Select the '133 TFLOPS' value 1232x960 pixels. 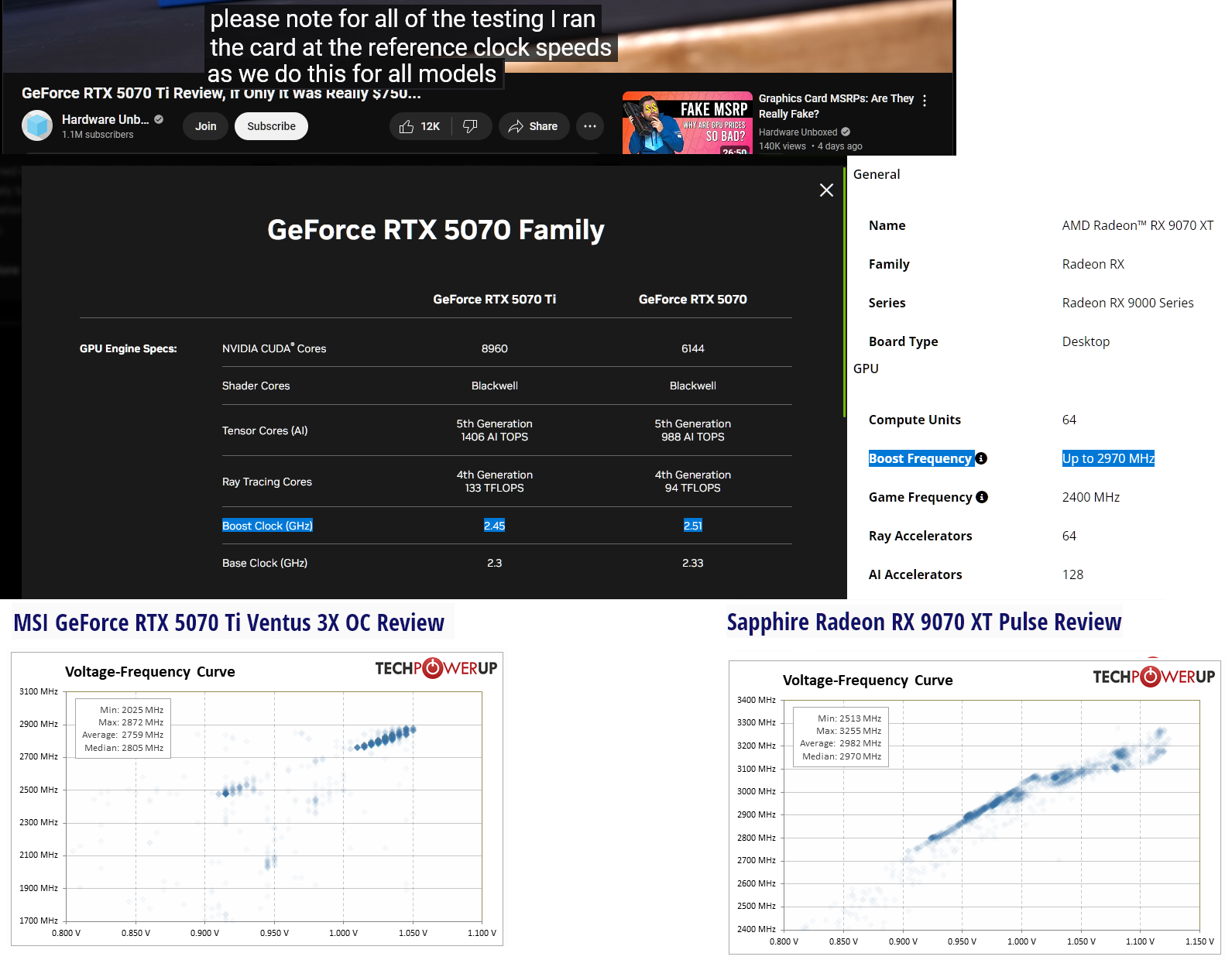pos(495,489)
